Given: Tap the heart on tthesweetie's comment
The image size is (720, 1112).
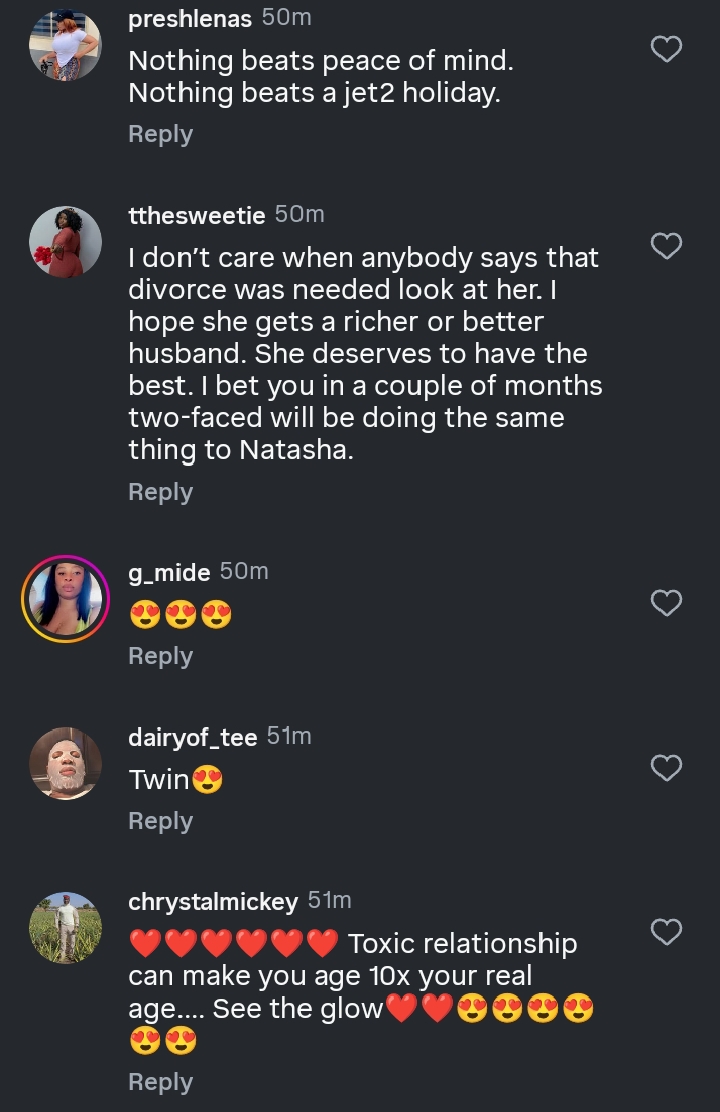Looking at the screenshot, I should click(666, 245).
